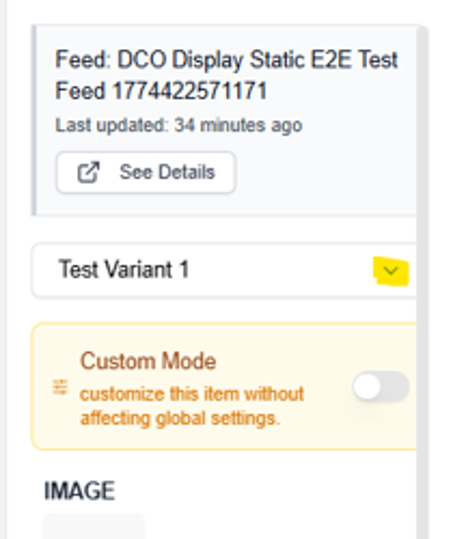The width and height of the screenshot is (453, 539).
Task: Select the image thumbnail placeholder under IMAGE
Action: [x=94, y=526]
